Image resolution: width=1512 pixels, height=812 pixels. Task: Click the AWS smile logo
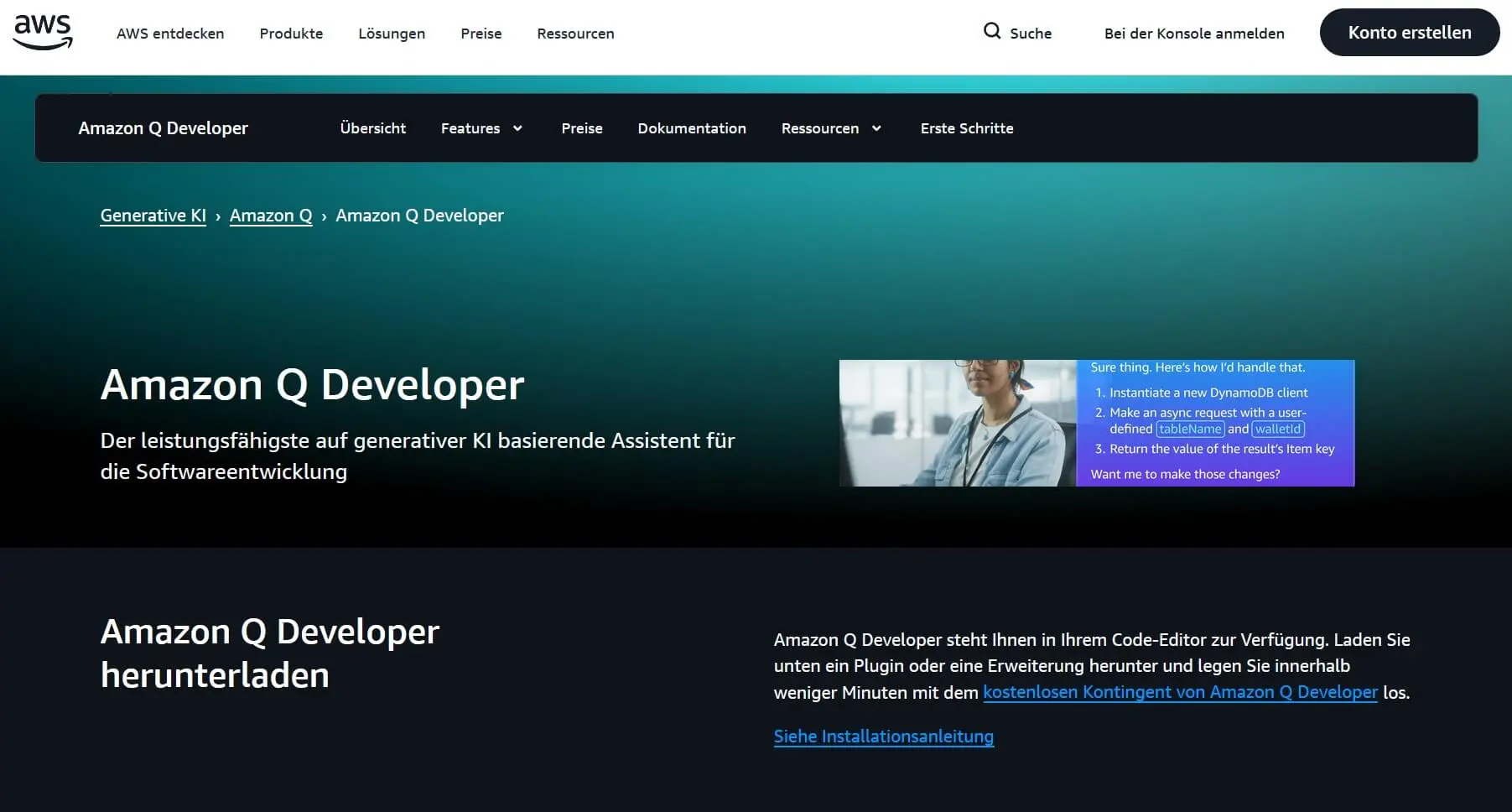(43, 32)
